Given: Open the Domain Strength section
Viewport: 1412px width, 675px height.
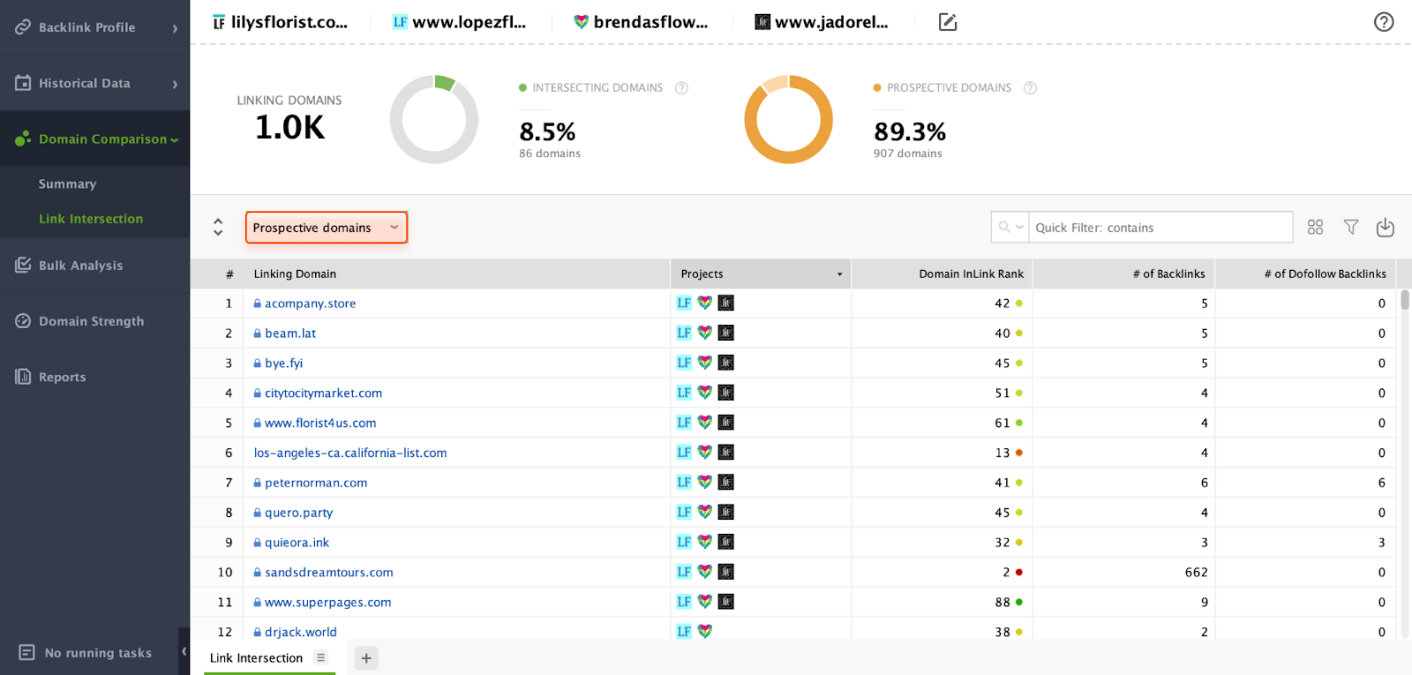Looking at the screenshot, I should click(95, 321).
